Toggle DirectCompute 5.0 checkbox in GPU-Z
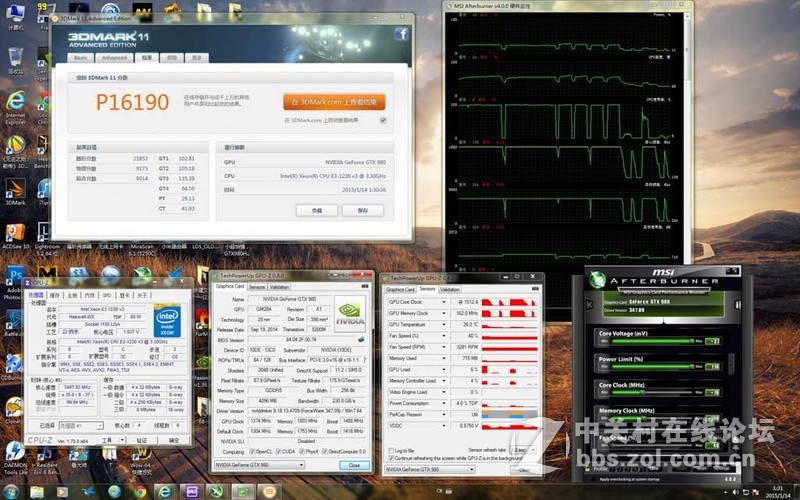Viewport: 800px width, 500px height. [326, 452]
